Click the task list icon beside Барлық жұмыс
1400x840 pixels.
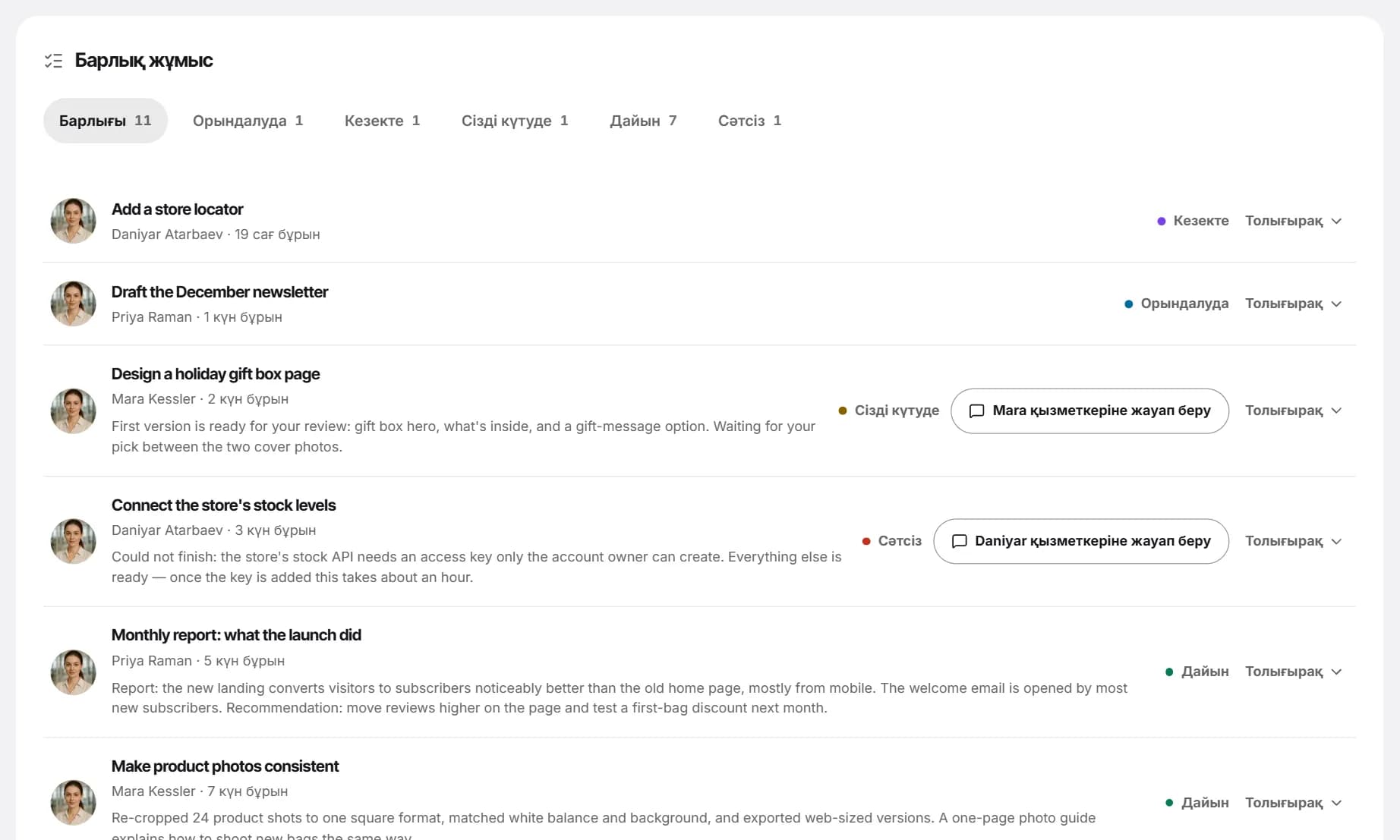coord(53,61)
